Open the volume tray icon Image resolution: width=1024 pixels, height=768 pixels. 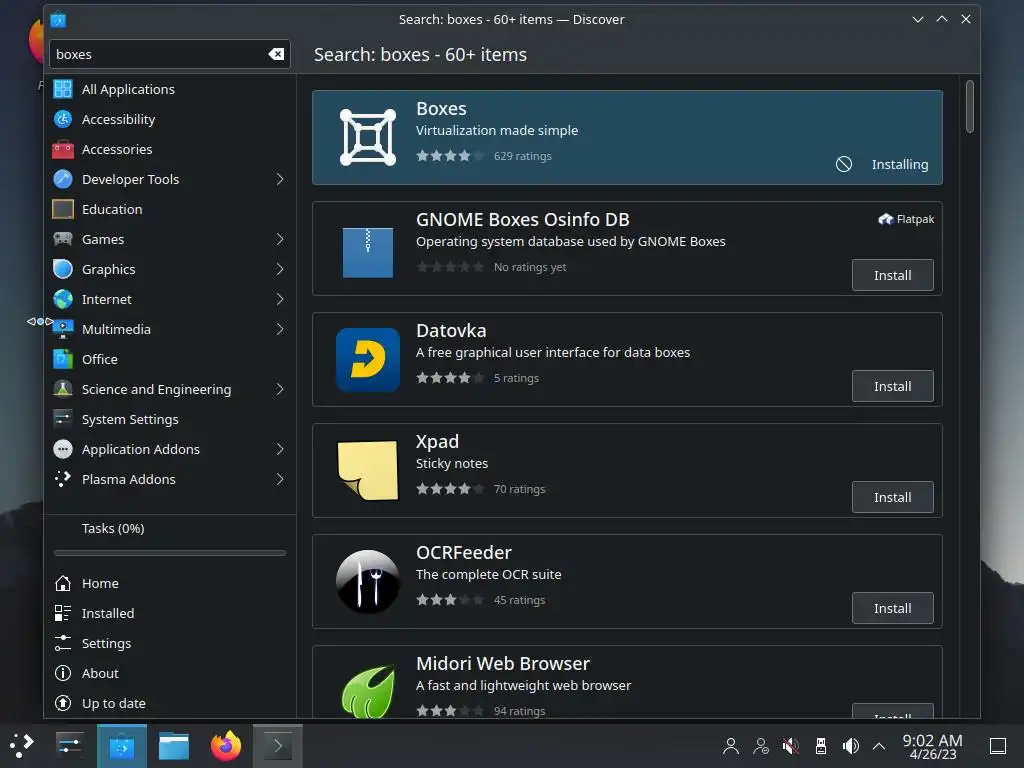point(850,746)
